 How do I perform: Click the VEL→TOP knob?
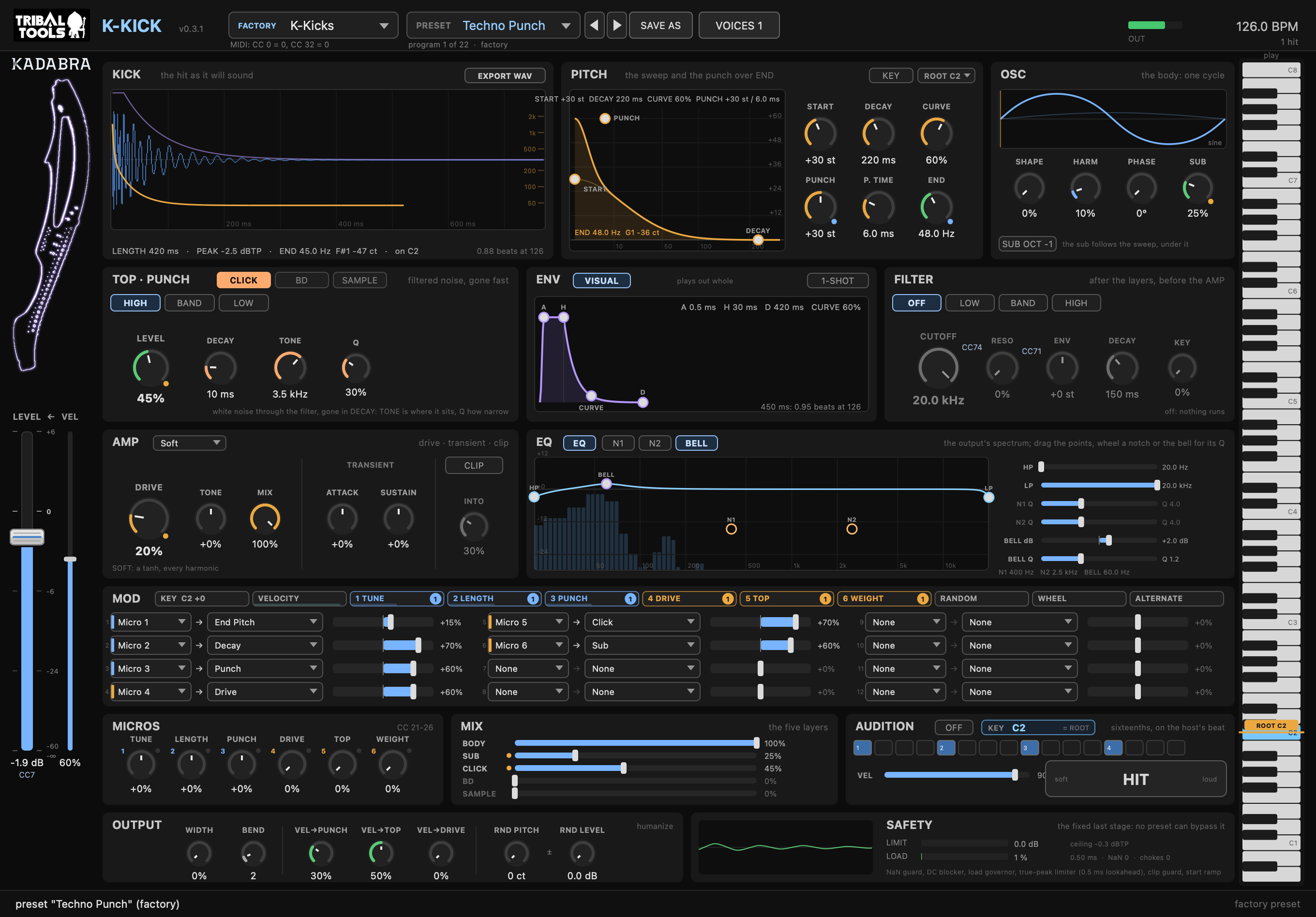click(381, 853)
